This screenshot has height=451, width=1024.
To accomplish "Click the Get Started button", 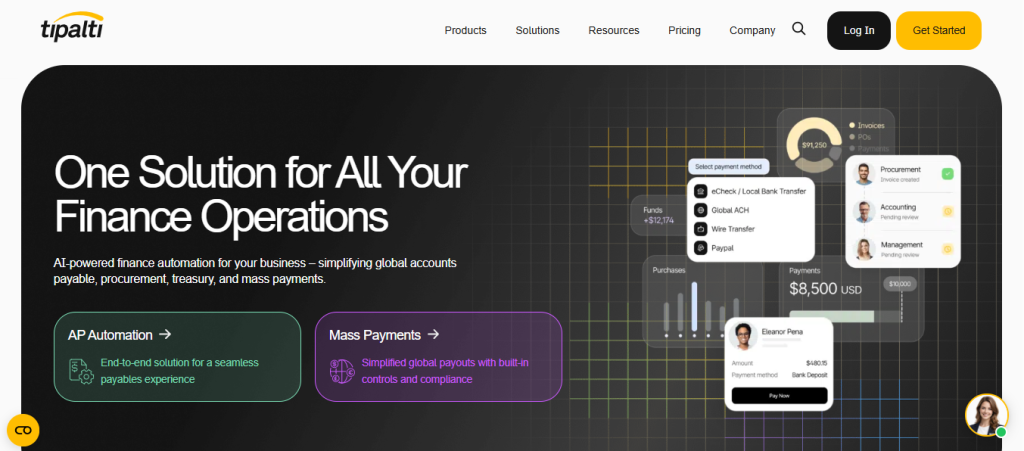I will point(938,31).
